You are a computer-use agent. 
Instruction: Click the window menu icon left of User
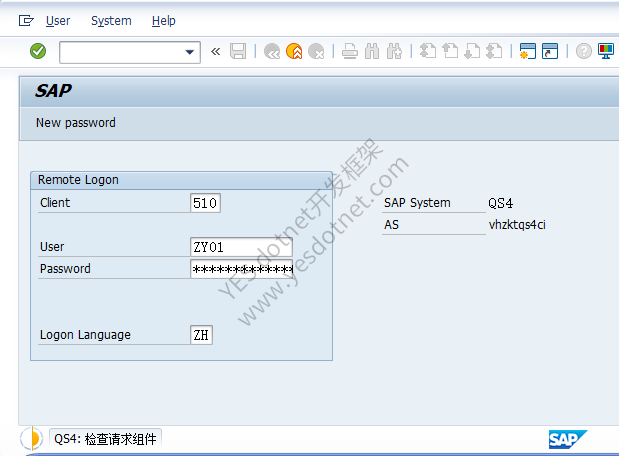pos(26,20)
